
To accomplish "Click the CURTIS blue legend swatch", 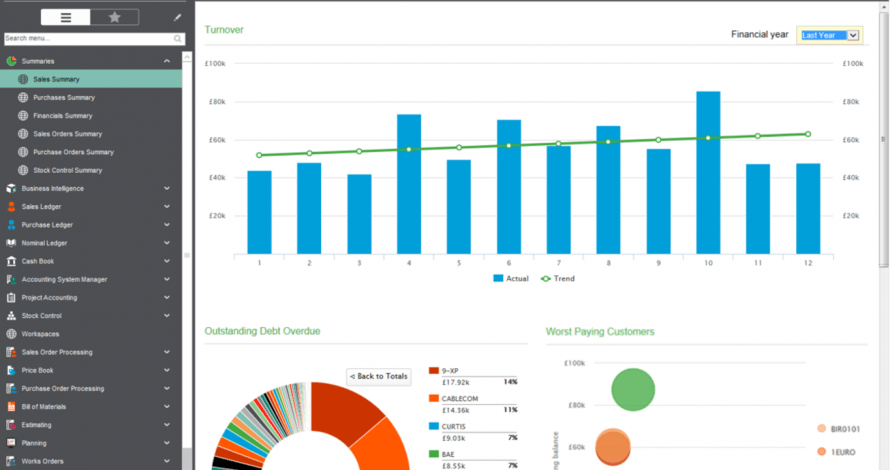I will pos(434,426).
